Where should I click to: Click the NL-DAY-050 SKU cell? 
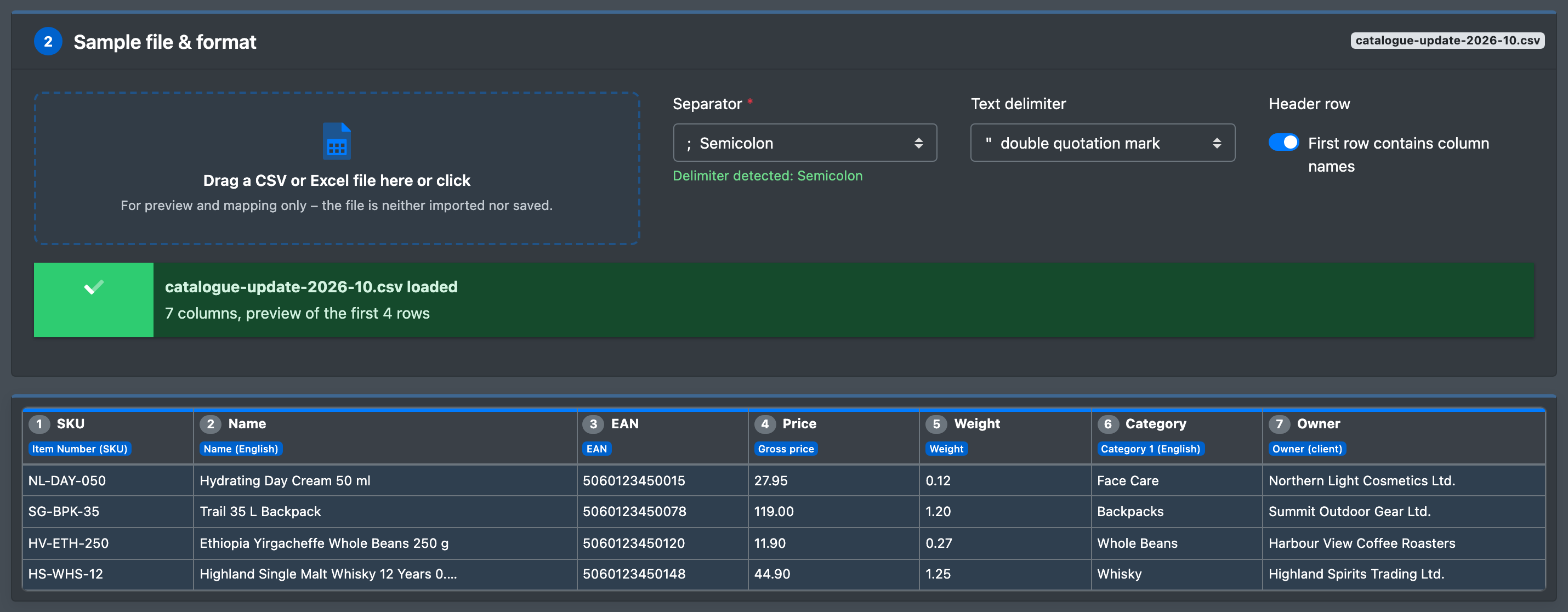click(x=108, y=480)
